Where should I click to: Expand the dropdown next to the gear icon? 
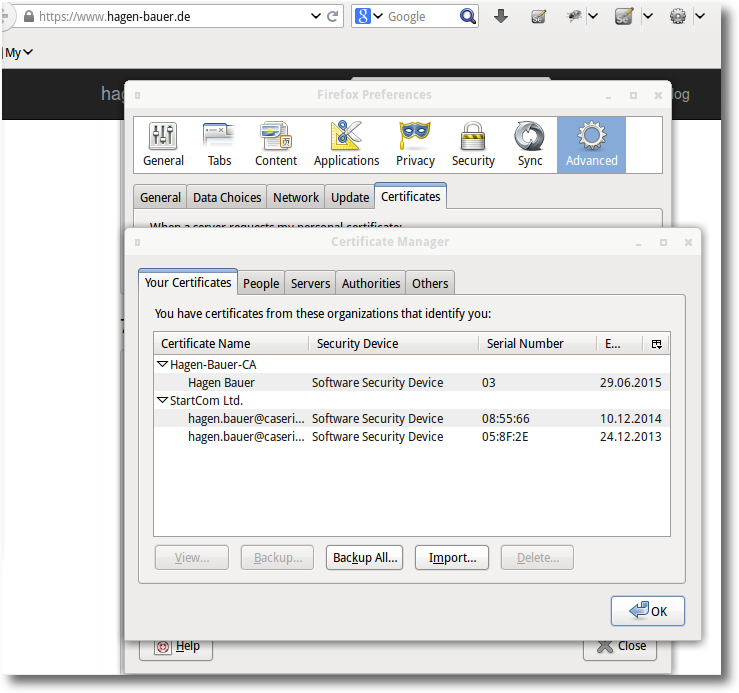[700, 16]
